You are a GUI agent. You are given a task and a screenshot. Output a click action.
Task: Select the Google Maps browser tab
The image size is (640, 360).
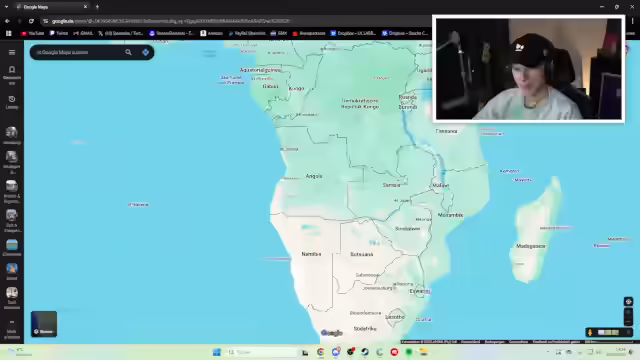point(52,7)
